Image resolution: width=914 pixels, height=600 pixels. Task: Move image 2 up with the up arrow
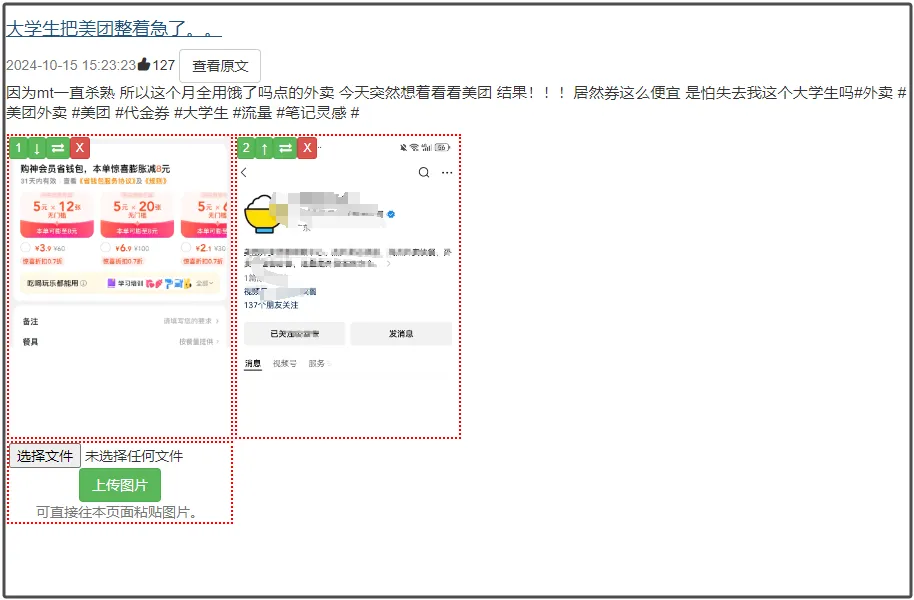pyautogui.click(x=264, y=148)
